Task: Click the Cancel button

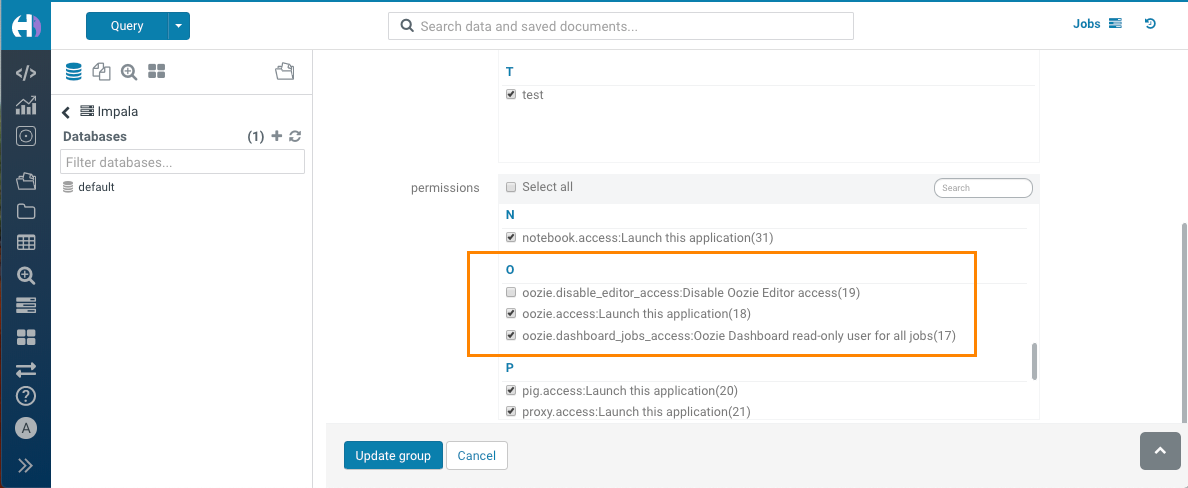Action: (x=476, y=455)
